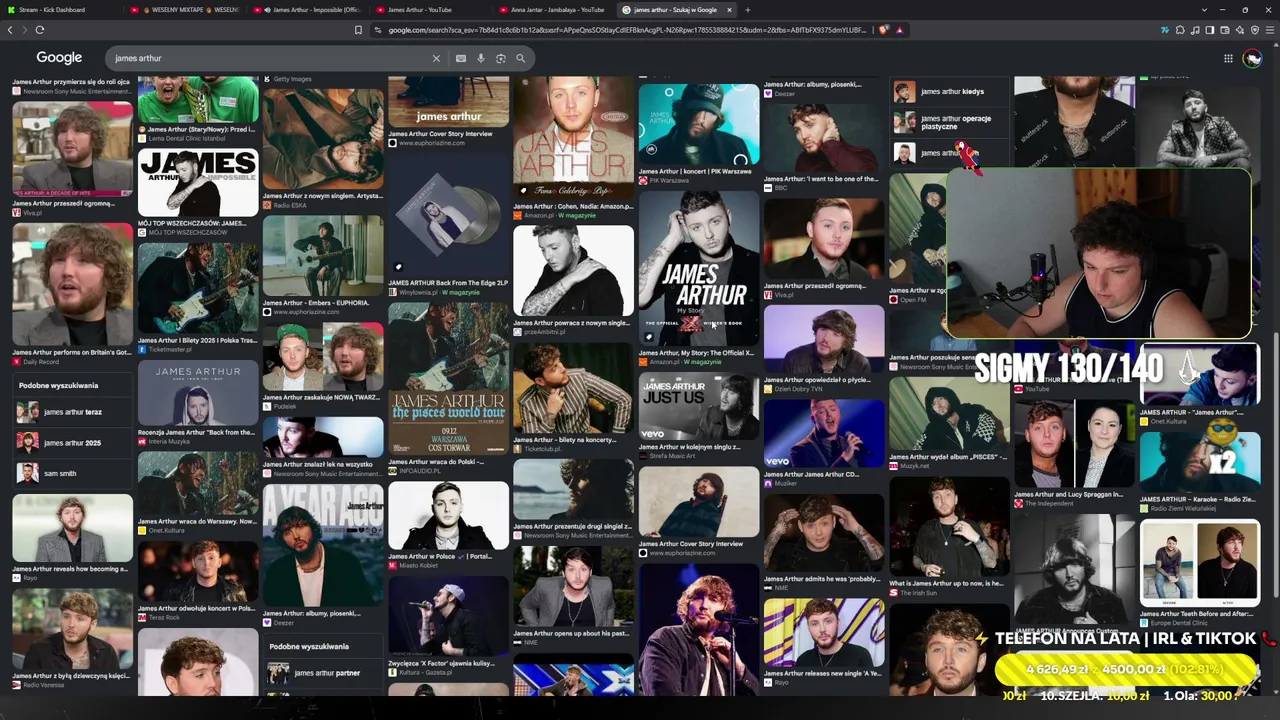Click the browser forward arrow

(24, 30)
